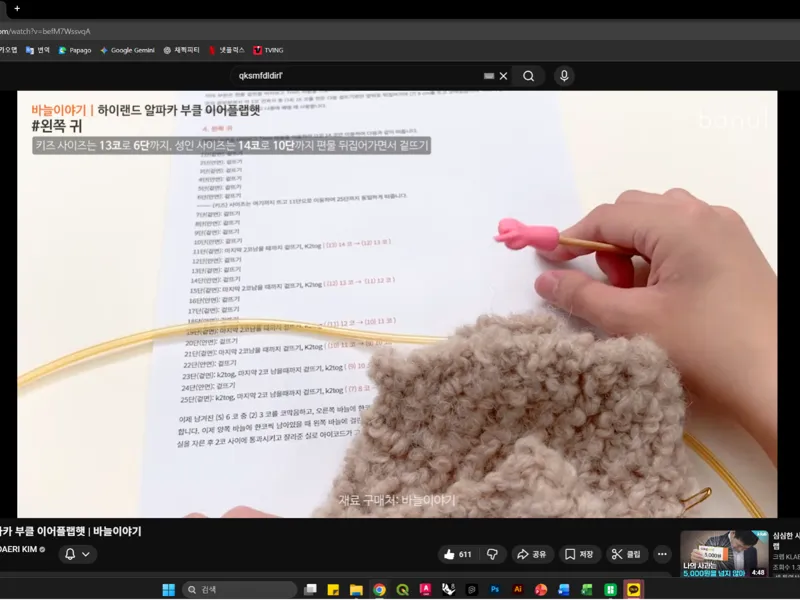Open KakaoTalk from the taskbar
The image size is (800, 600).
633,590
